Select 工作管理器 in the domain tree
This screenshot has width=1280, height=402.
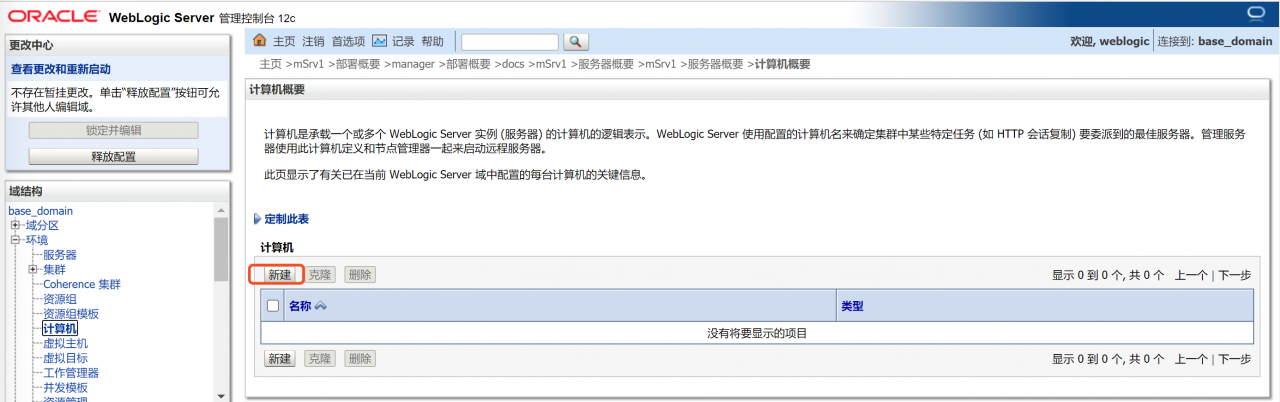(x=71, y=373)
